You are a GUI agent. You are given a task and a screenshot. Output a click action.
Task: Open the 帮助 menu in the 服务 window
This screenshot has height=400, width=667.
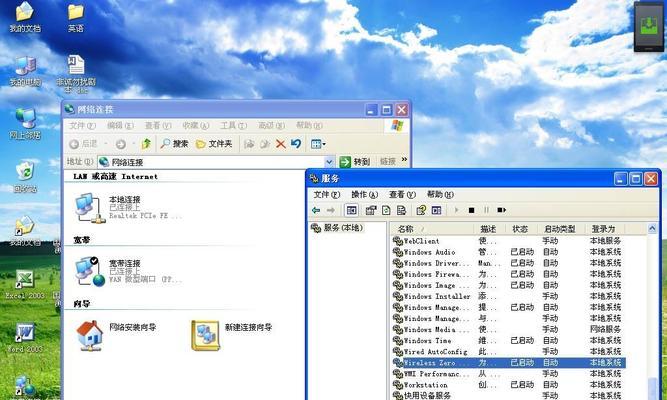(x=440, y=194)
